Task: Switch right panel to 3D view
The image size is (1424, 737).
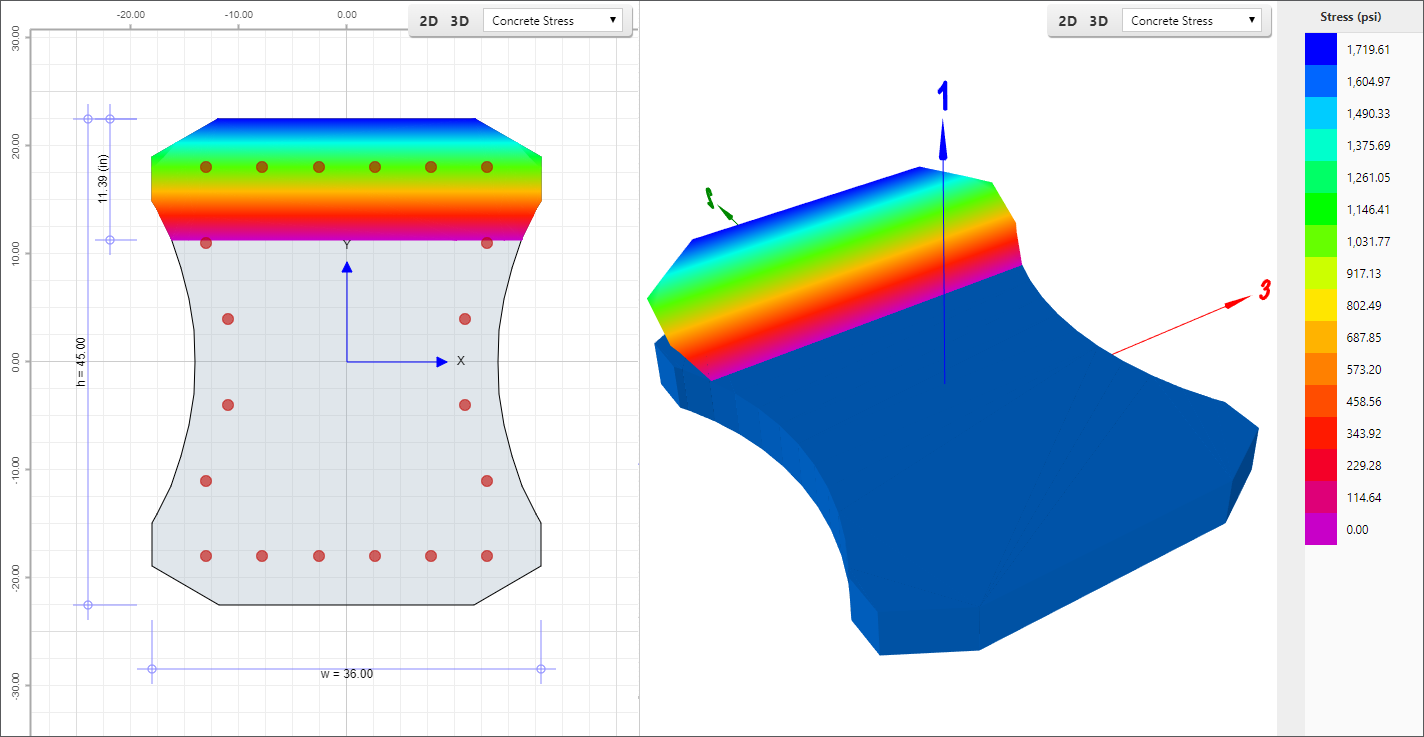Action: coord(1098,21)
